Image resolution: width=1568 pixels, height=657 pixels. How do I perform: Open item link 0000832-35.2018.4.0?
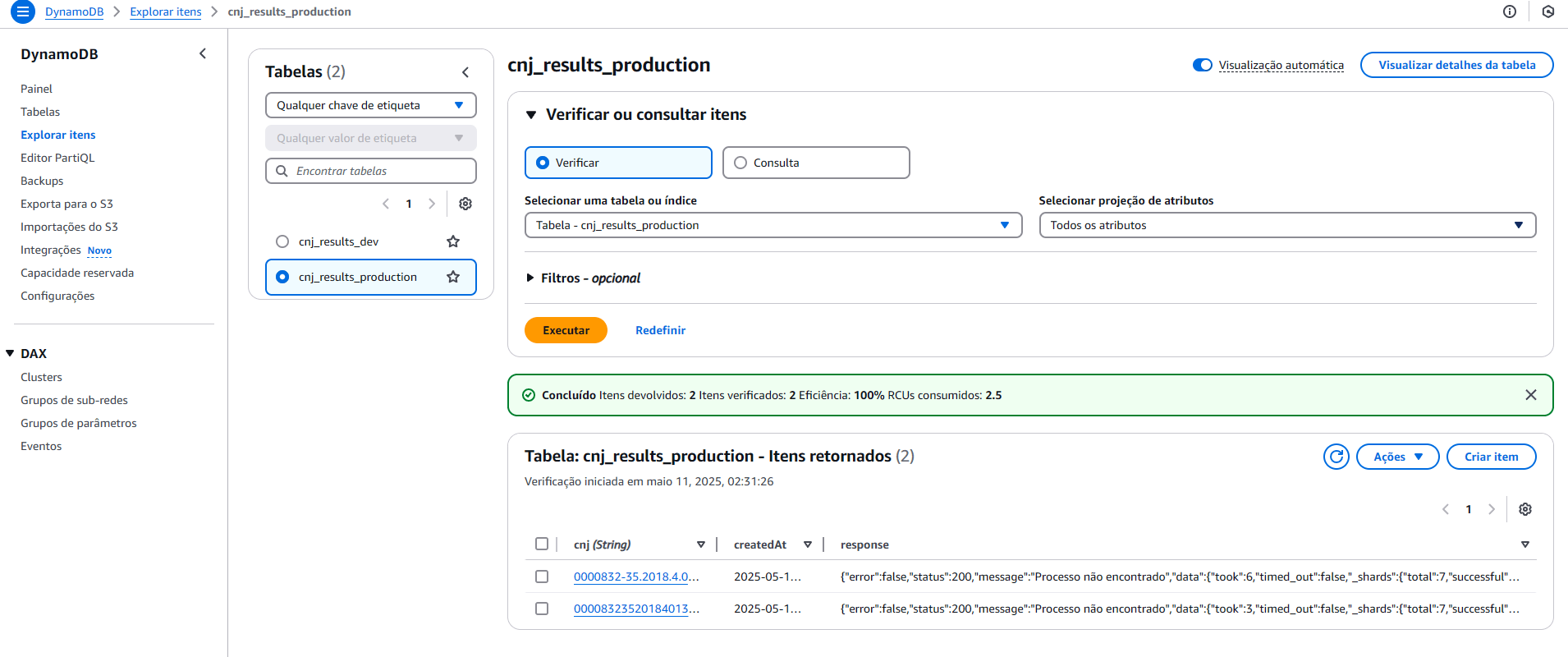(636, 577)
